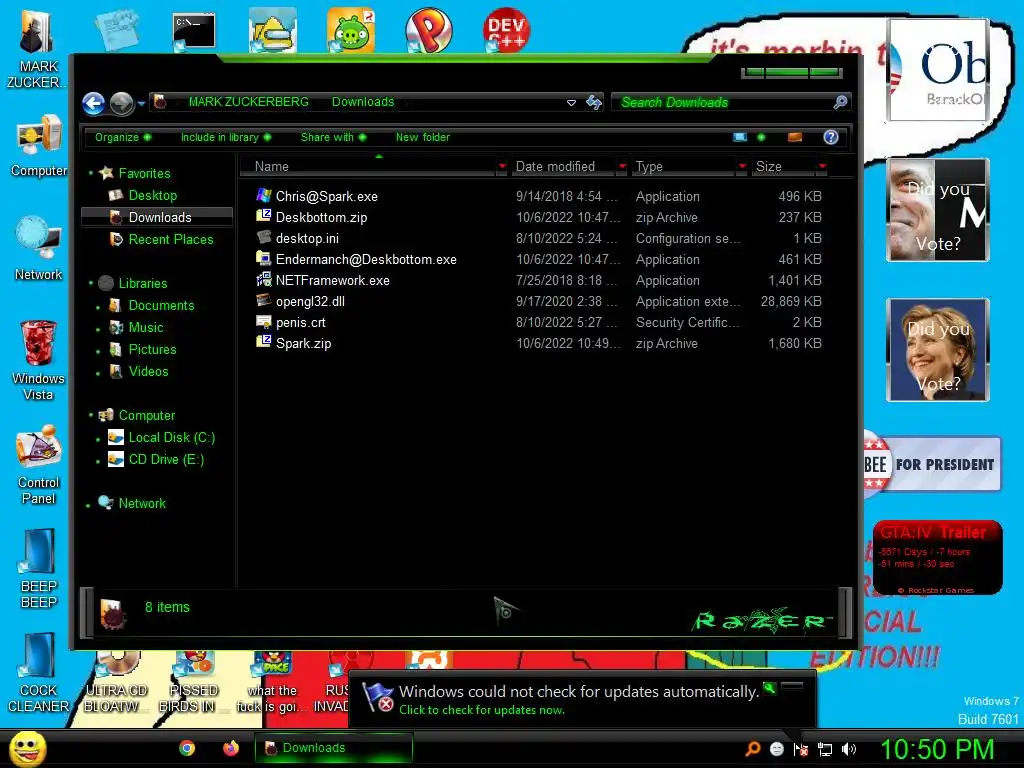Viewport: 1024px width, 768px height.
Task: Open the Type column filter dropdown
Action: pyautogui.click(x=742, y=167)
